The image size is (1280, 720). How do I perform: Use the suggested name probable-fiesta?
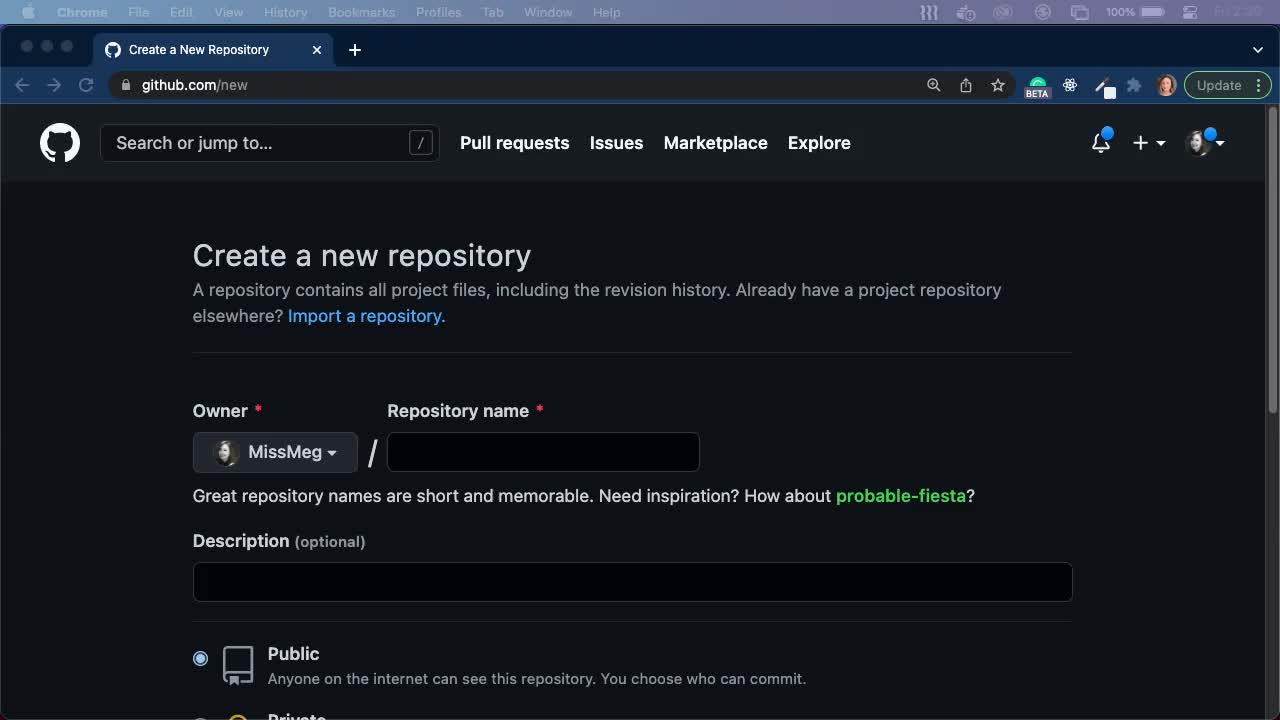point(899,495)
